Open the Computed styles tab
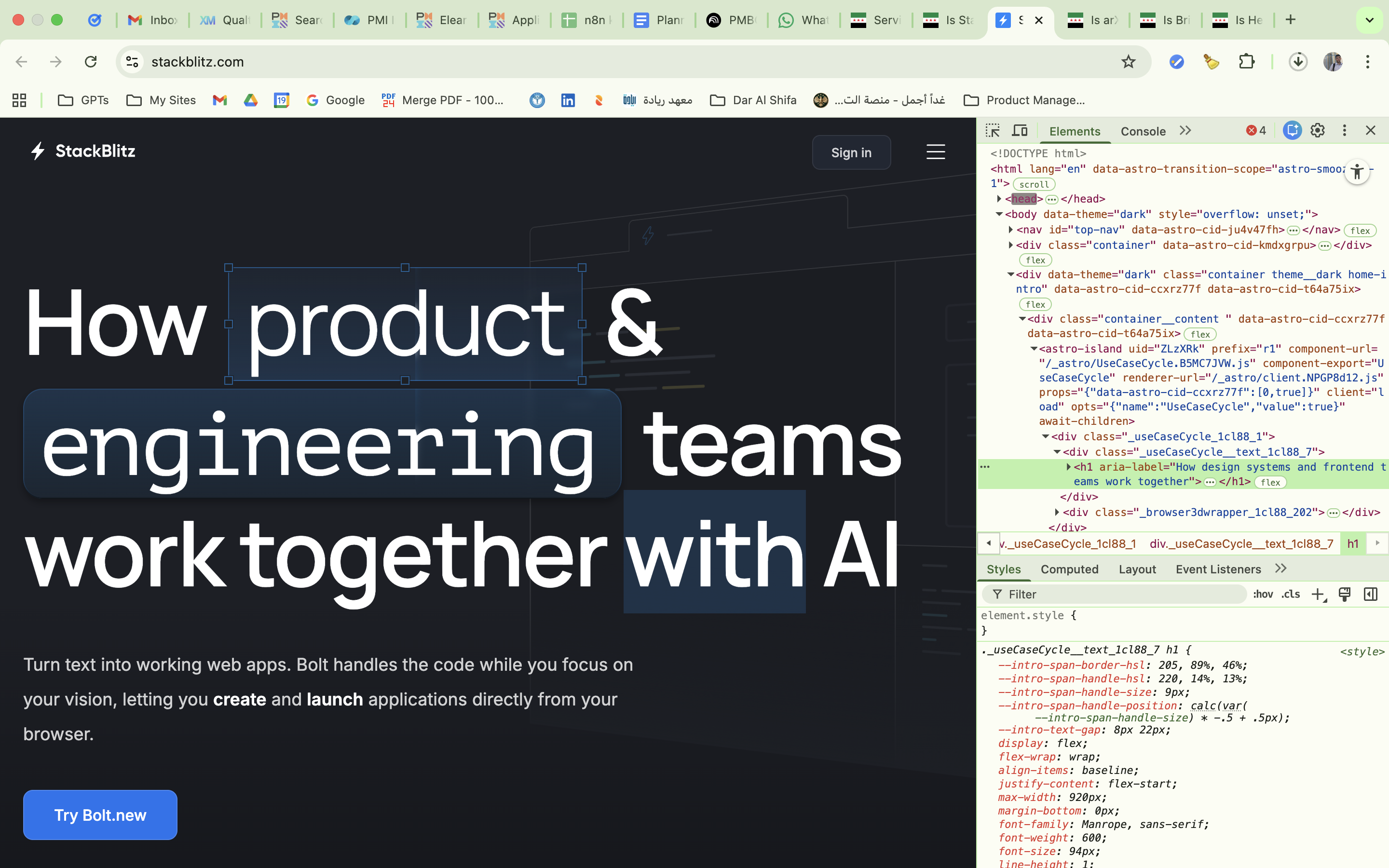This screenshot has height=868, width=1389. (1069, 569)
